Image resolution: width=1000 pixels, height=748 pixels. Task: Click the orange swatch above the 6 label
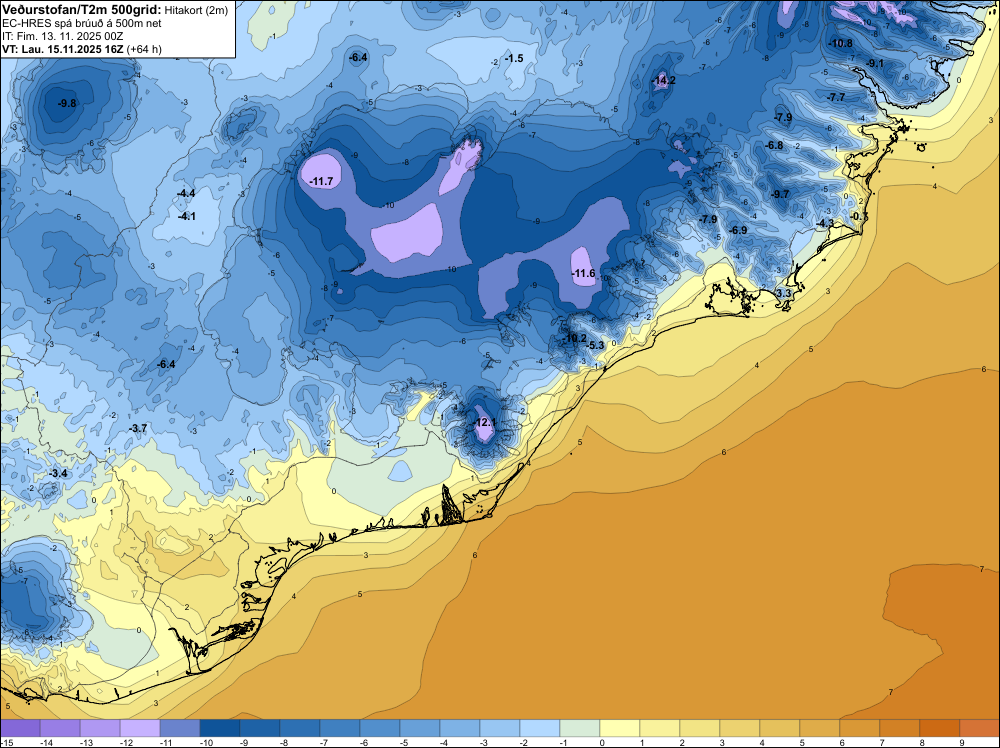point(860,728)
